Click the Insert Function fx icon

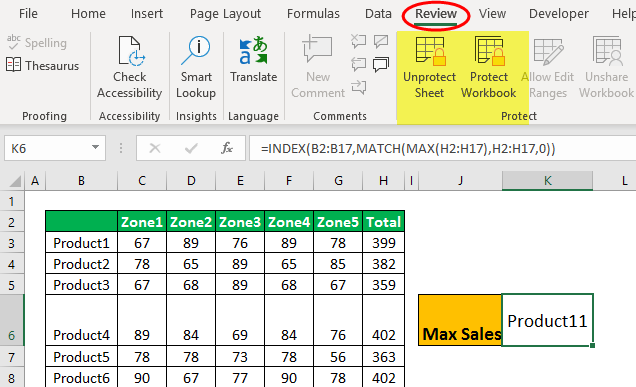click(x=227, y=148)
